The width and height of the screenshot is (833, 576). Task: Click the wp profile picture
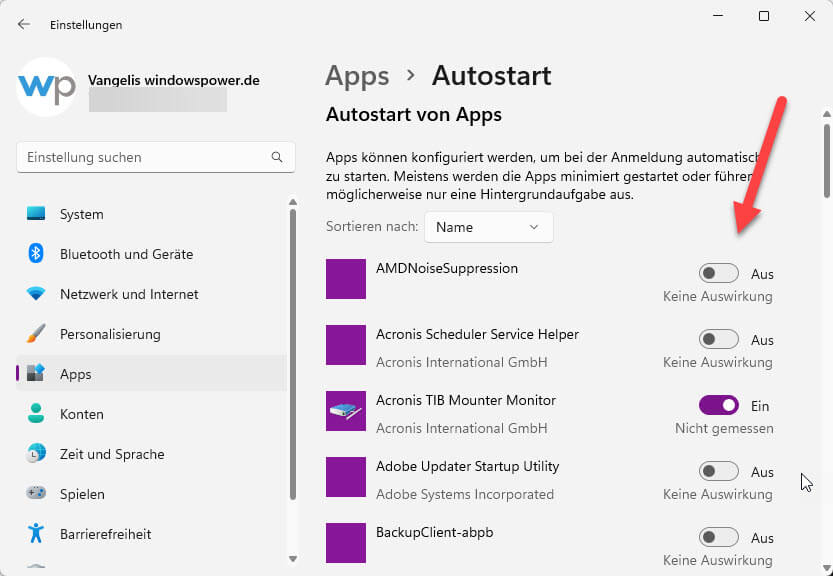point(46,87)
